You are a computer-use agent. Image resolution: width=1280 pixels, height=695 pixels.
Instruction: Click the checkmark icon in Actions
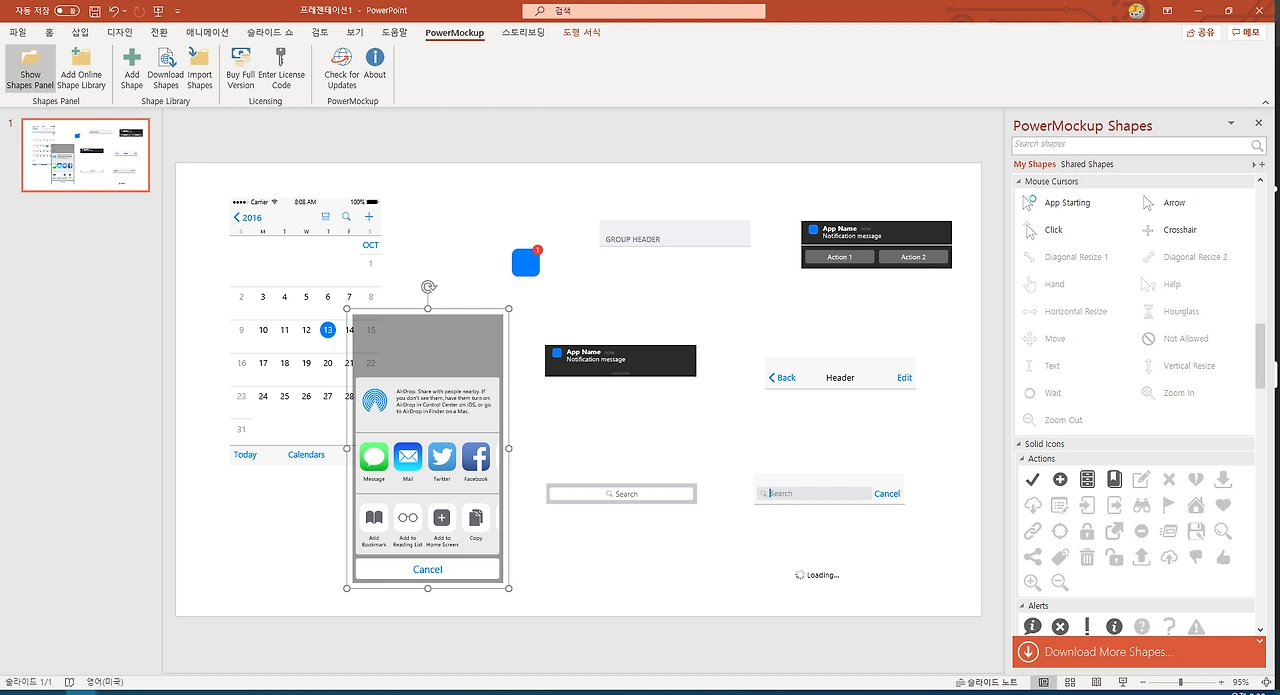click(x=1032, y=480)
